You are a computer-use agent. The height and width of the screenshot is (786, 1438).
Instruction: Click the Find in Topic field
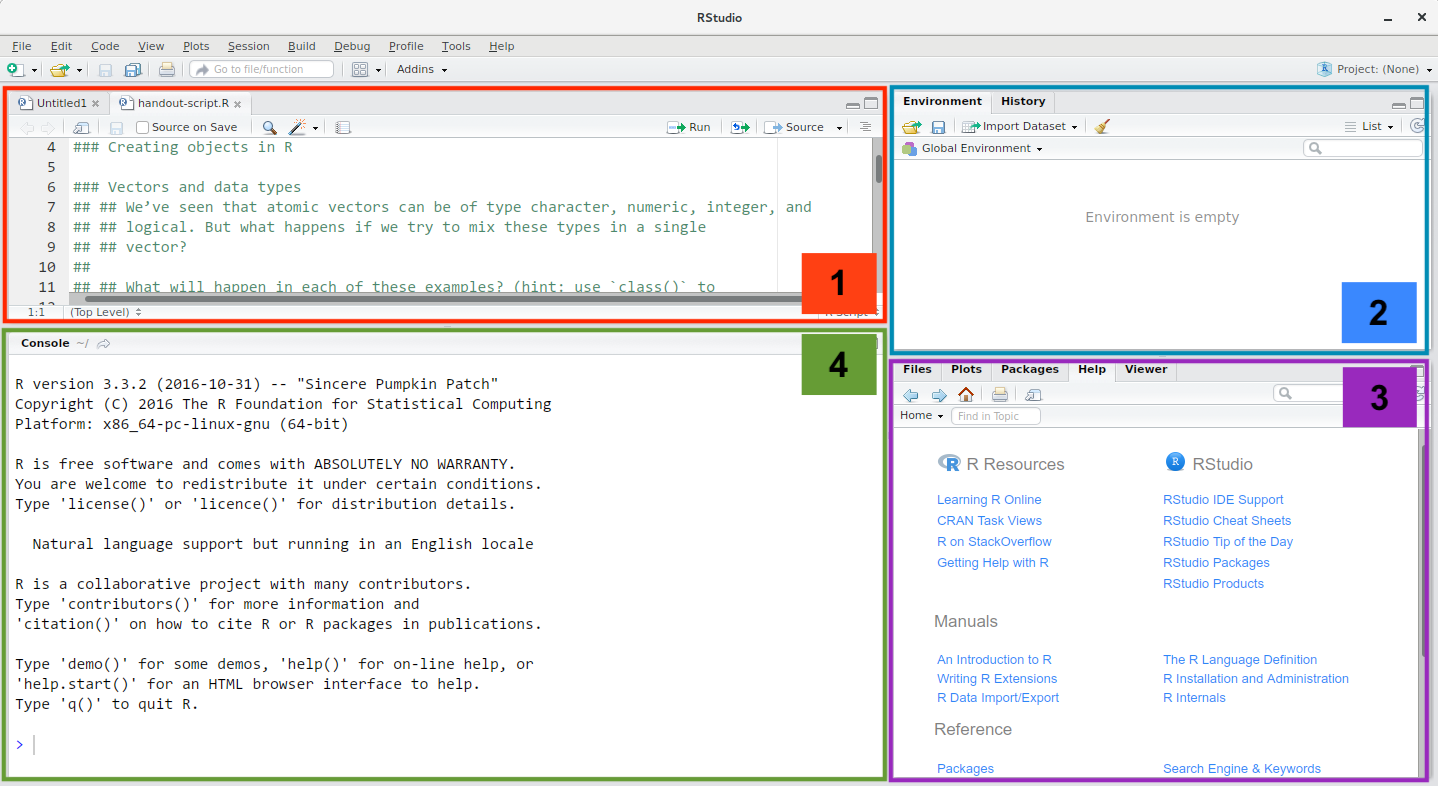coord(996,416)
